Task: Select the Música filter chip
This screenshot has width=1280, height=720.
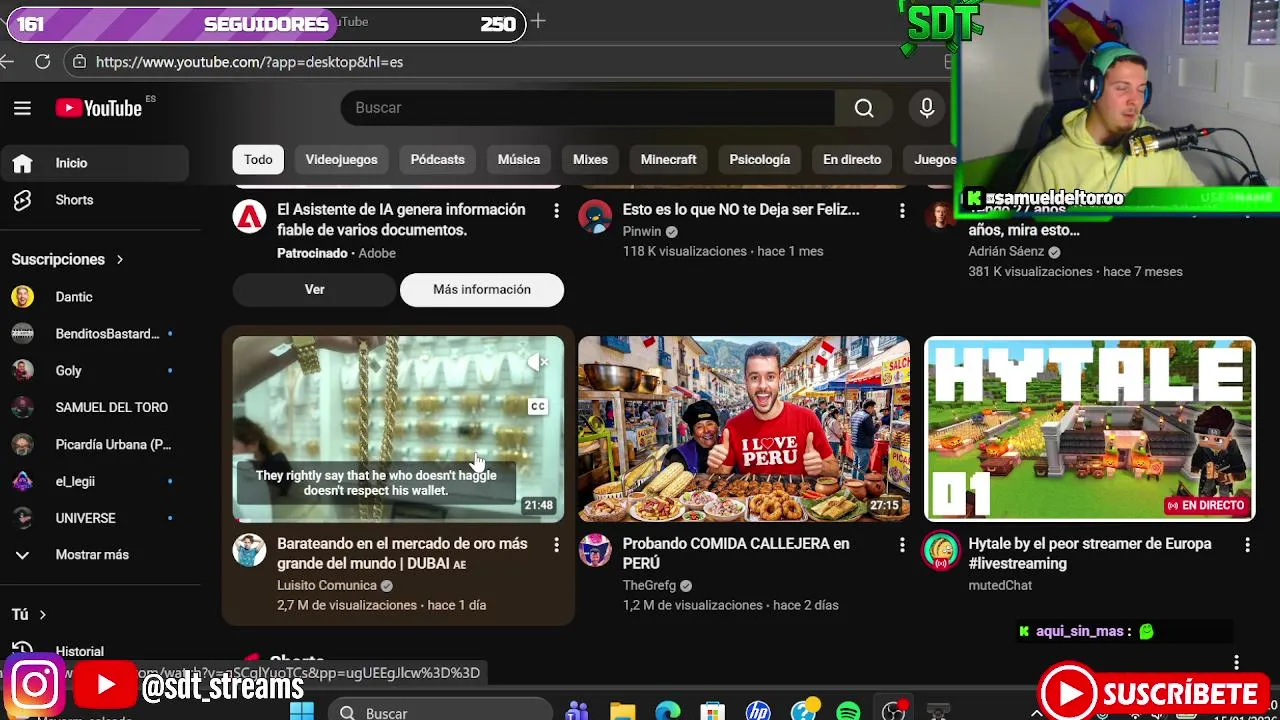Action: click(x=519, y=160)
